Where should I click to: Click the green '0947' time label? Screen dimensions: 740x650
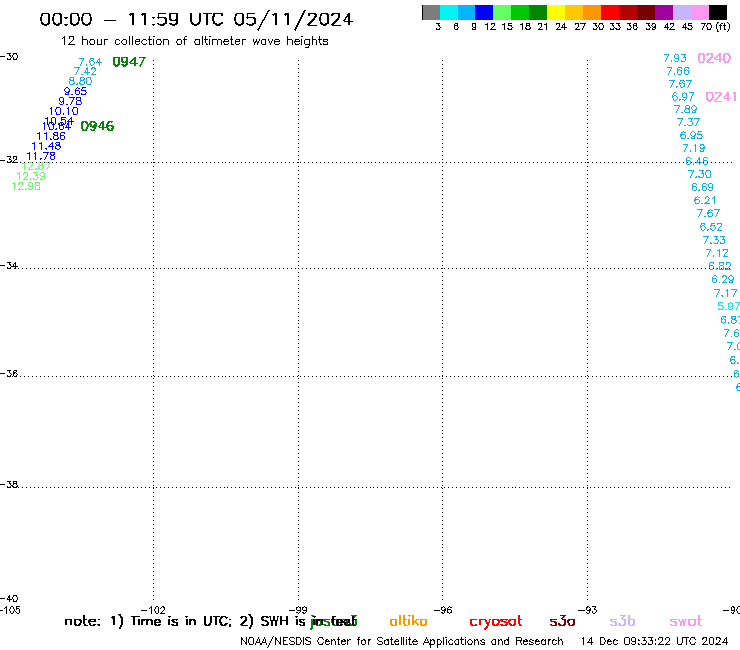click(x=129, y=62)
